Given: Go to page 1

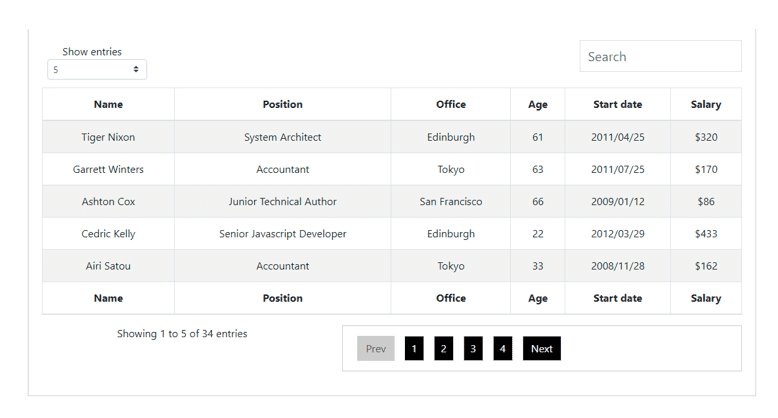Looking at the screenshot, I should 414,348.
